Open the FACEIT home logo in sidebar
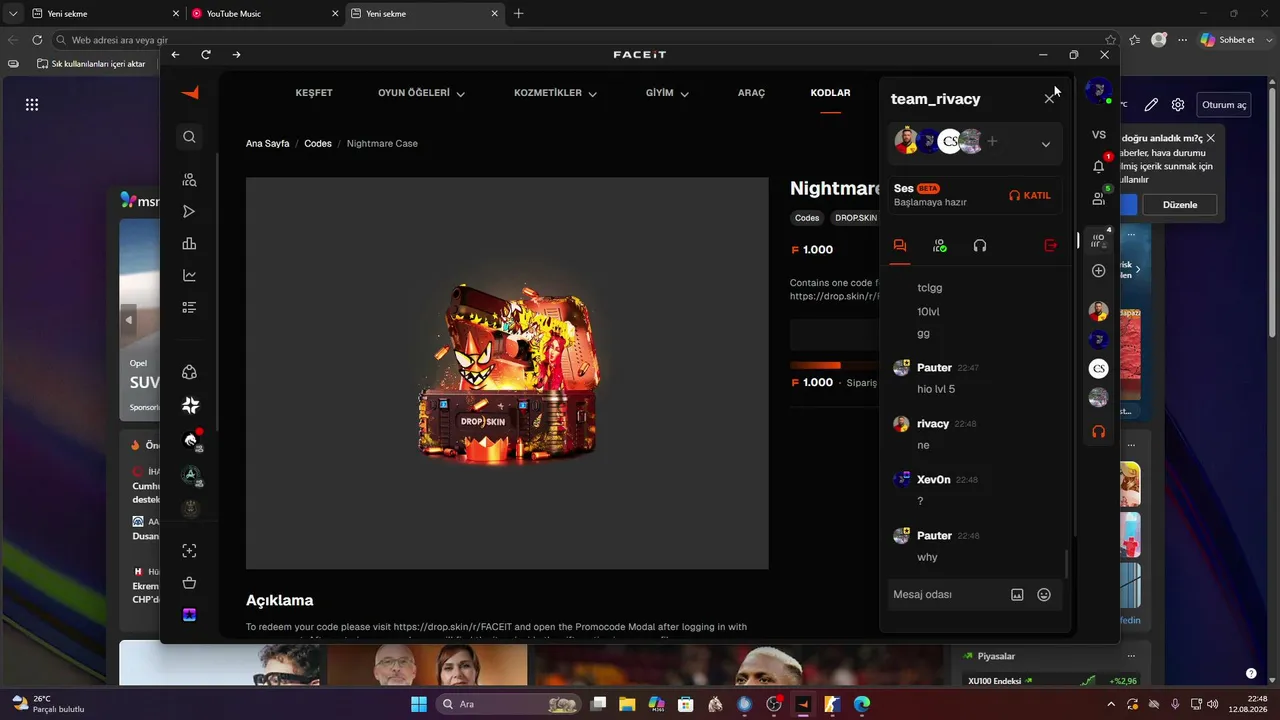This screenshot has width=1280, height=720. point(190,93)
